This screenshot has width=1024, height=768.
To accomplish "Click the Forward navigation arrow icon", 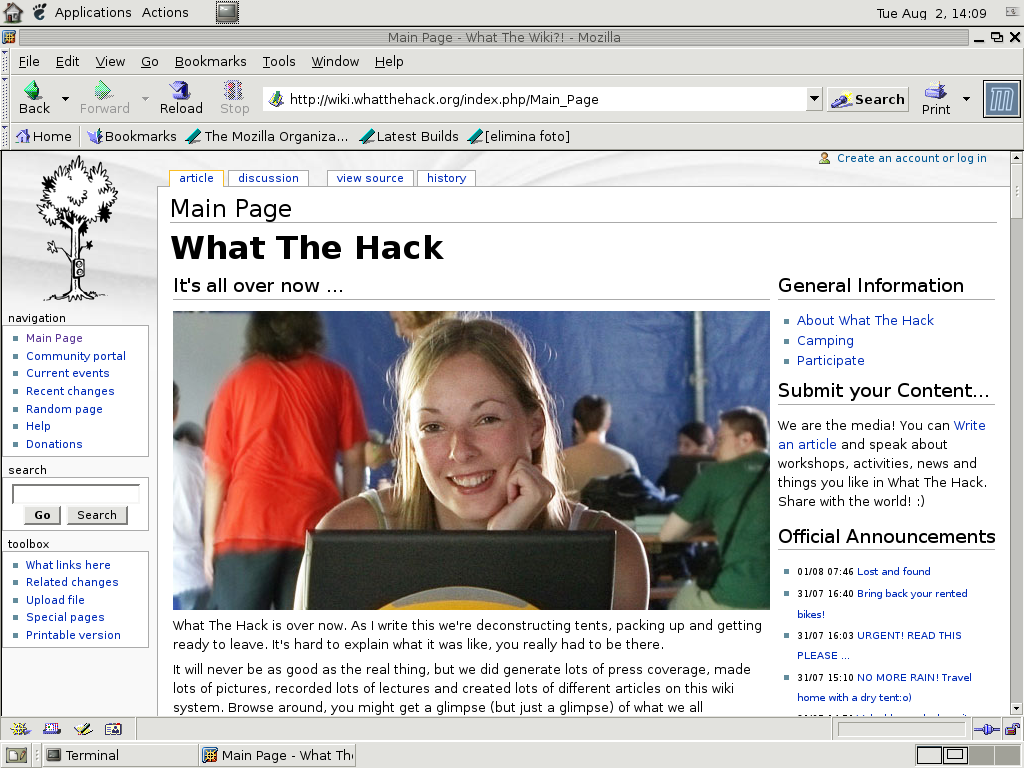I will [103, 90].
